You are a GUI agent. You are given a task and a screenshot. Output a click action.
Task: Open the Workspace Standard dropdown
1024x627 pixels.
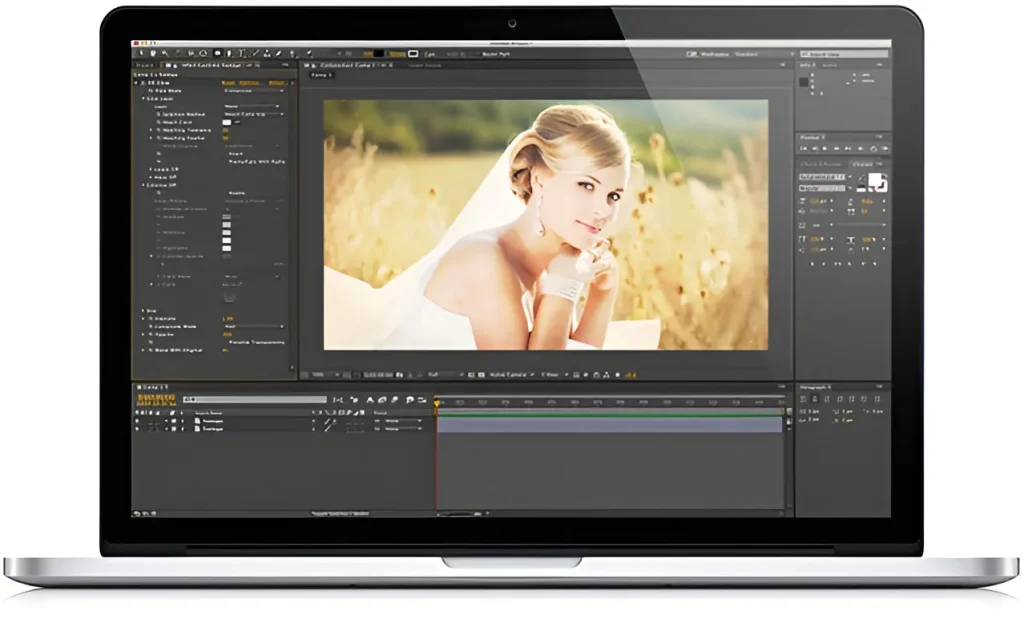(x=764, y=54)
